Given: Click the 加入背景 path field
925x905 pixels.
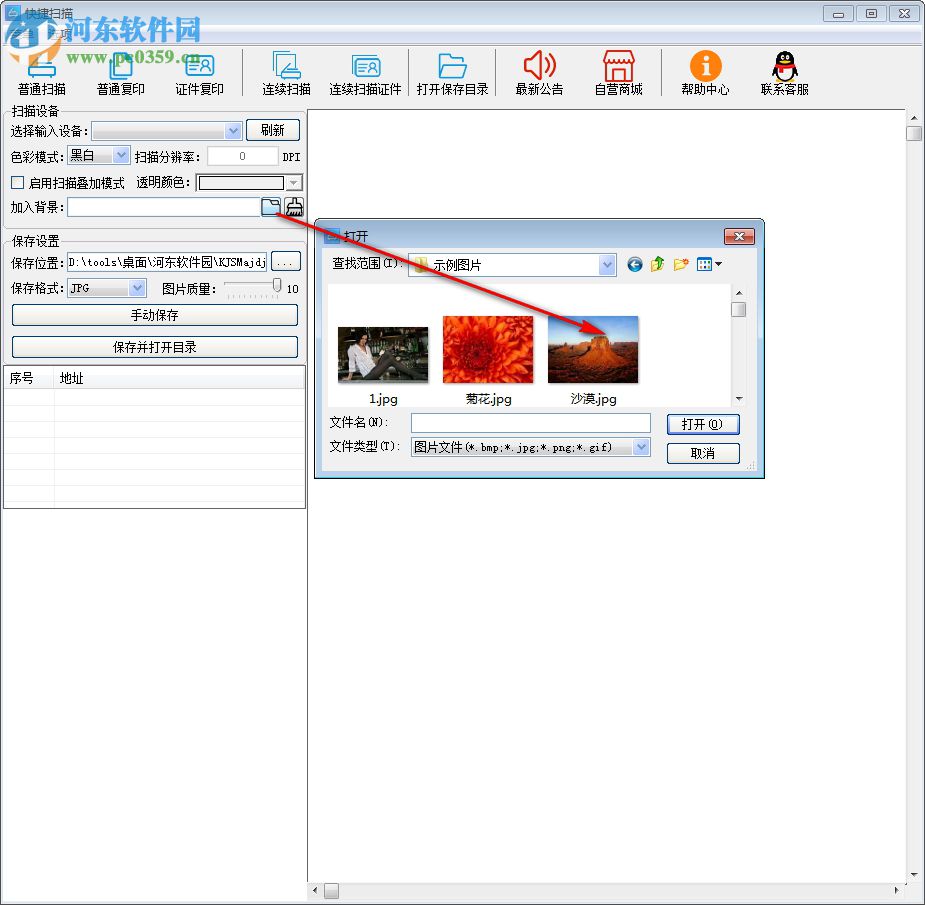Looking at the screenshot, I should coord(164,207).
